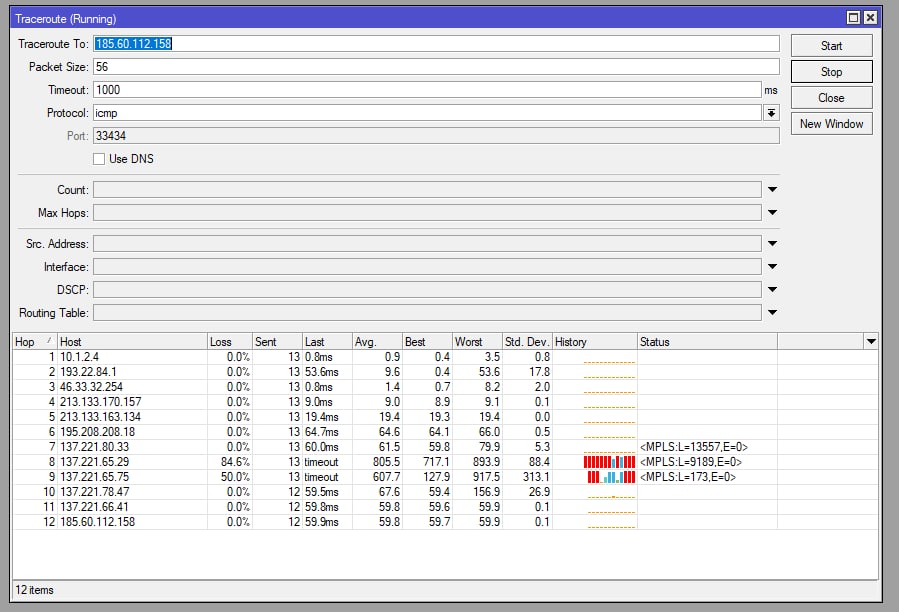Sort by the Sent column header
This screenshot has width=899, height=612.
[277, 342]
